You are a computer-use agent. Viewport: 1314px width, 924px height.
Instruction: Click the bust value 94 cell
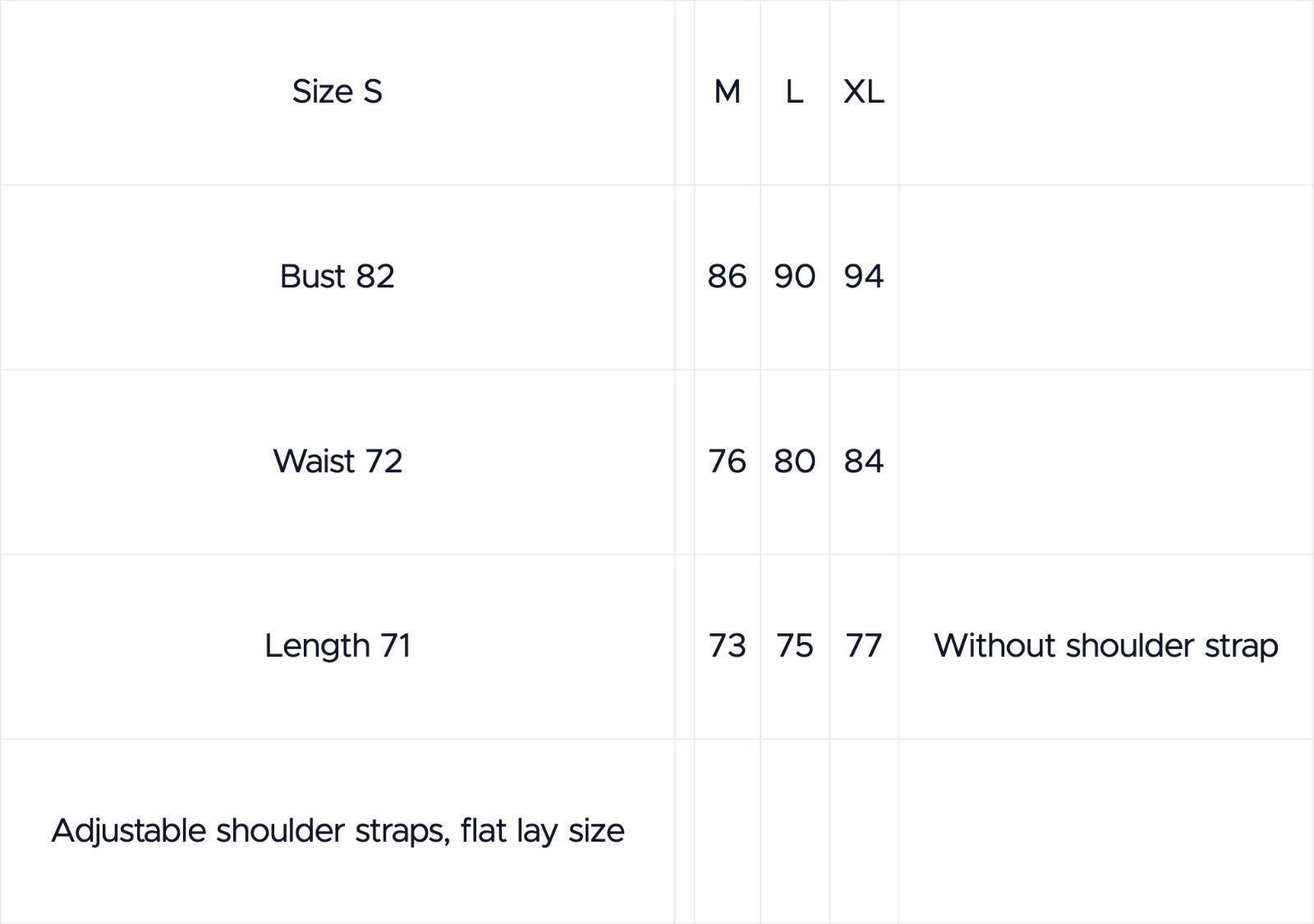click(x=864, y=277)
